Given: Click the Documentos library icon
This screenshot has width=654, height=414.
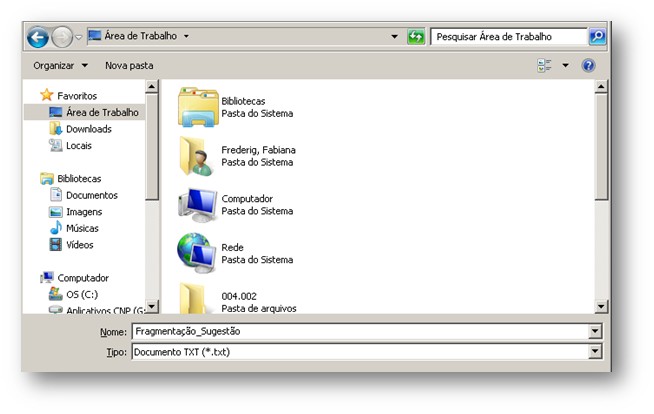Looking at the screenshot, I should (55, 195).
